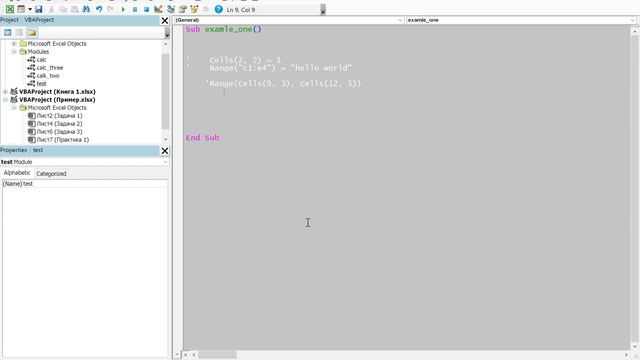The image size is (640, 360).
Task: Select Лист6 (Задача 3) sheet
Action: [x=59, y=132]
